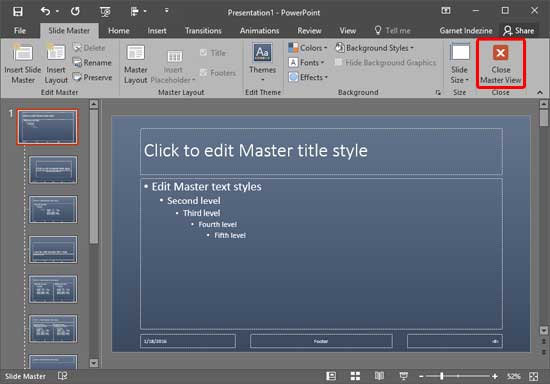Click thumbnail pane scroll up arrow
The height and width of the screenshot is (384, 550).
(x=94, y=104)
